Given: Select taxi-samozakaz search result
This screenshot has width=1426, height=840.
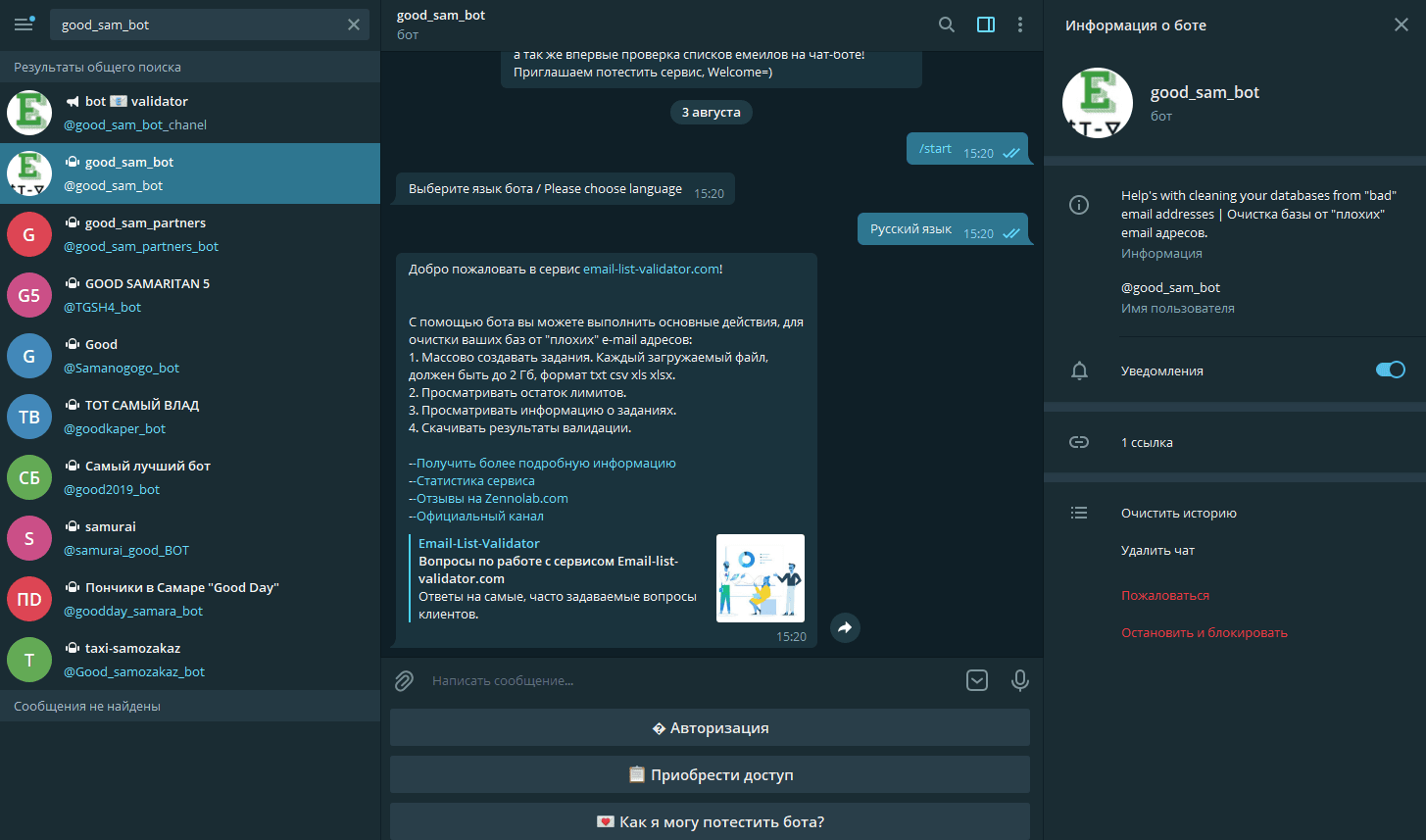Looking at the screenshot, I should click(190, 660).
